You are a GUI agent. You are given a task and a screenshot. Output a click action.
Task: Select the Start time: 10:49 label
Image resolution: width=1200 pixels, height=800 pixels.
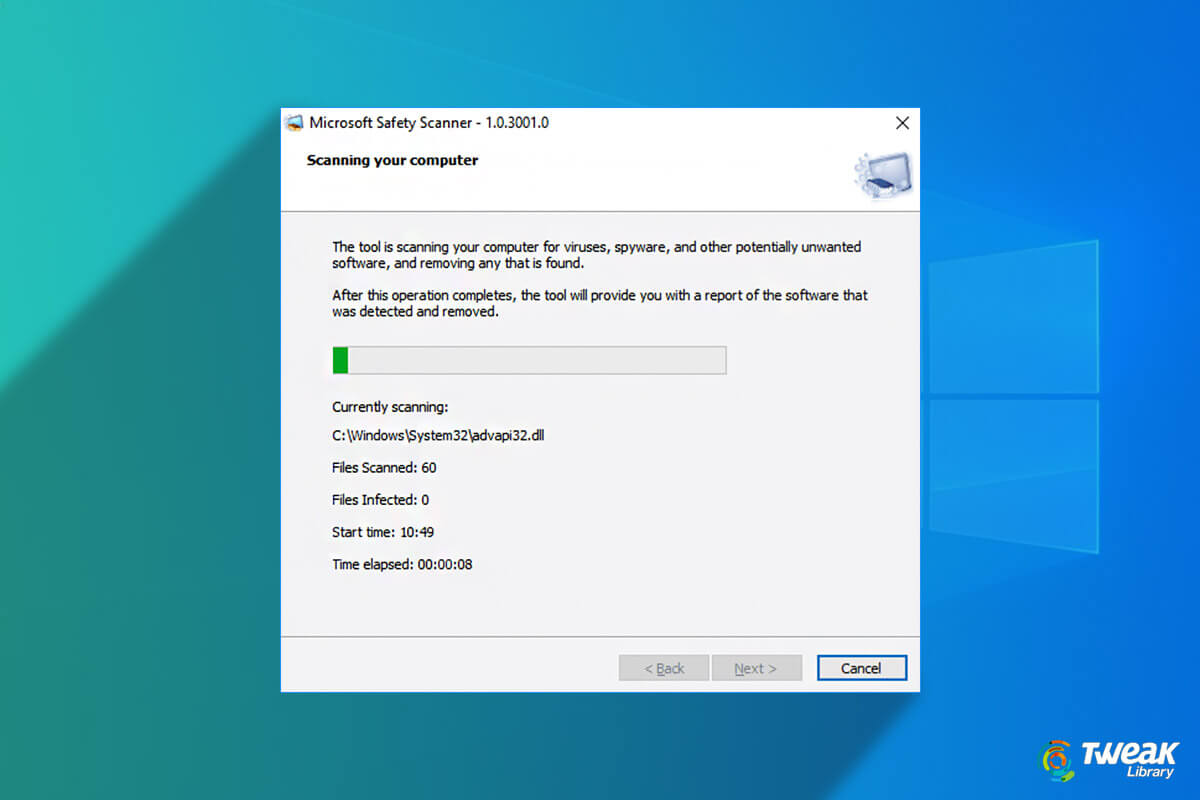382,531
